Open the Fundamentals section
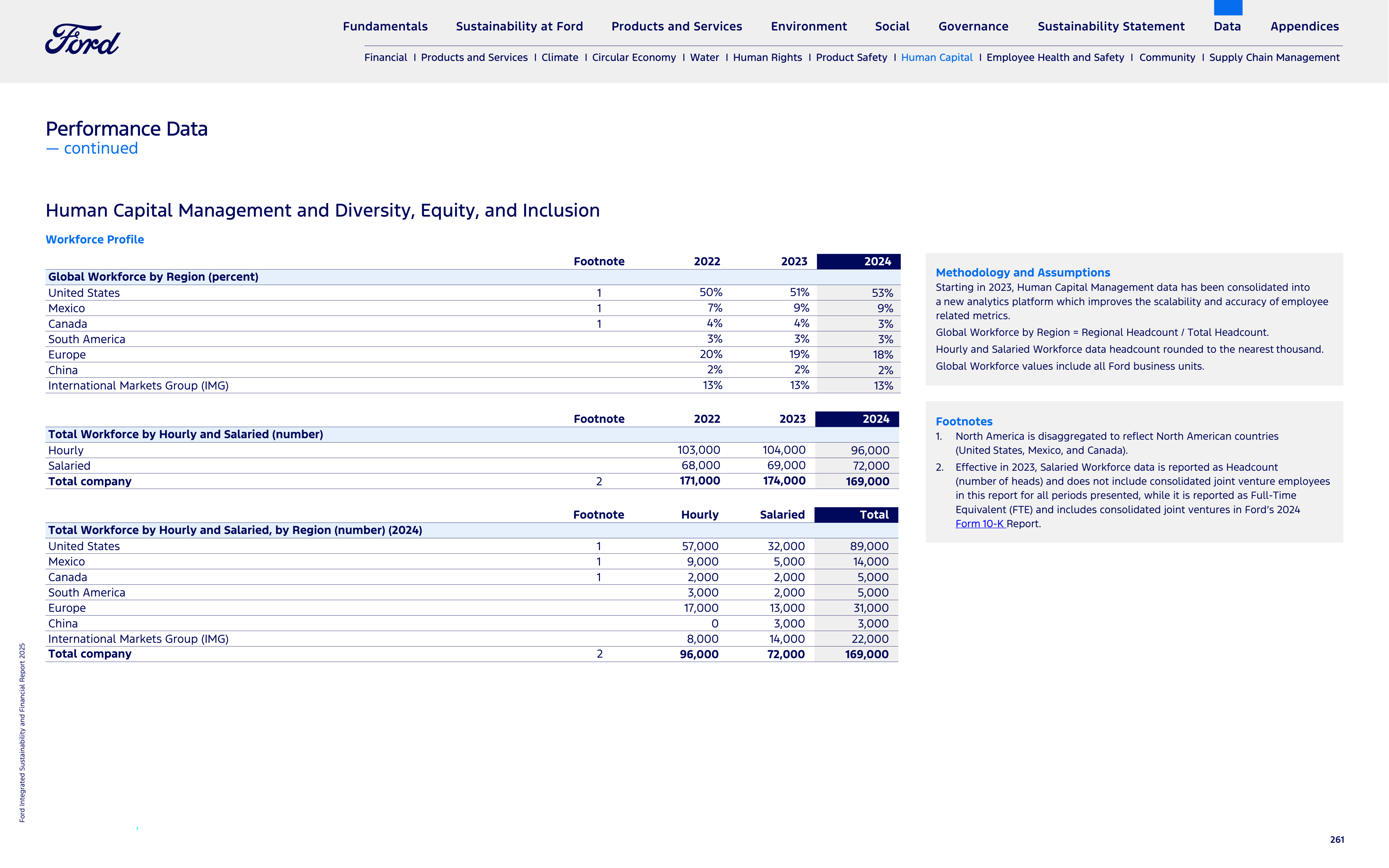 point(385,26)
